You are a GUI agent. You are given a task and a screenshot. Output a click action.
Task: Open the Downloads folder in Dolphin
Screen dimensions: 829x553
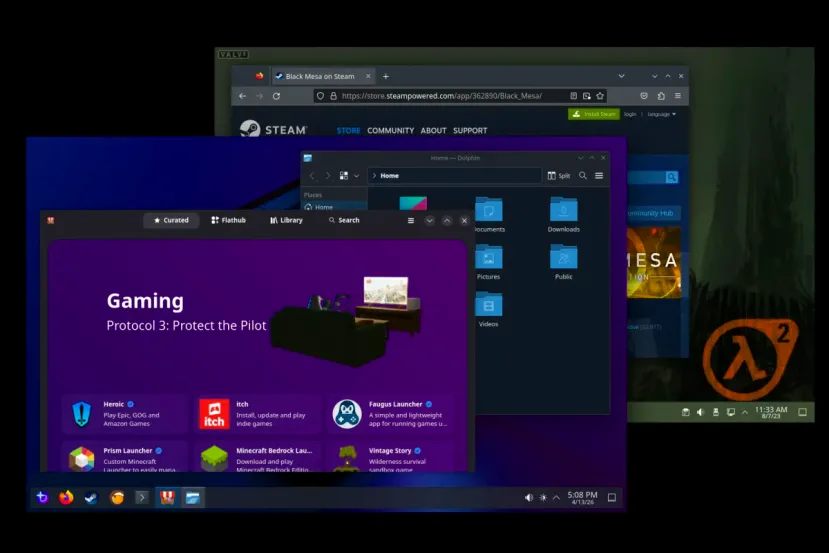[x=564, y=215]
